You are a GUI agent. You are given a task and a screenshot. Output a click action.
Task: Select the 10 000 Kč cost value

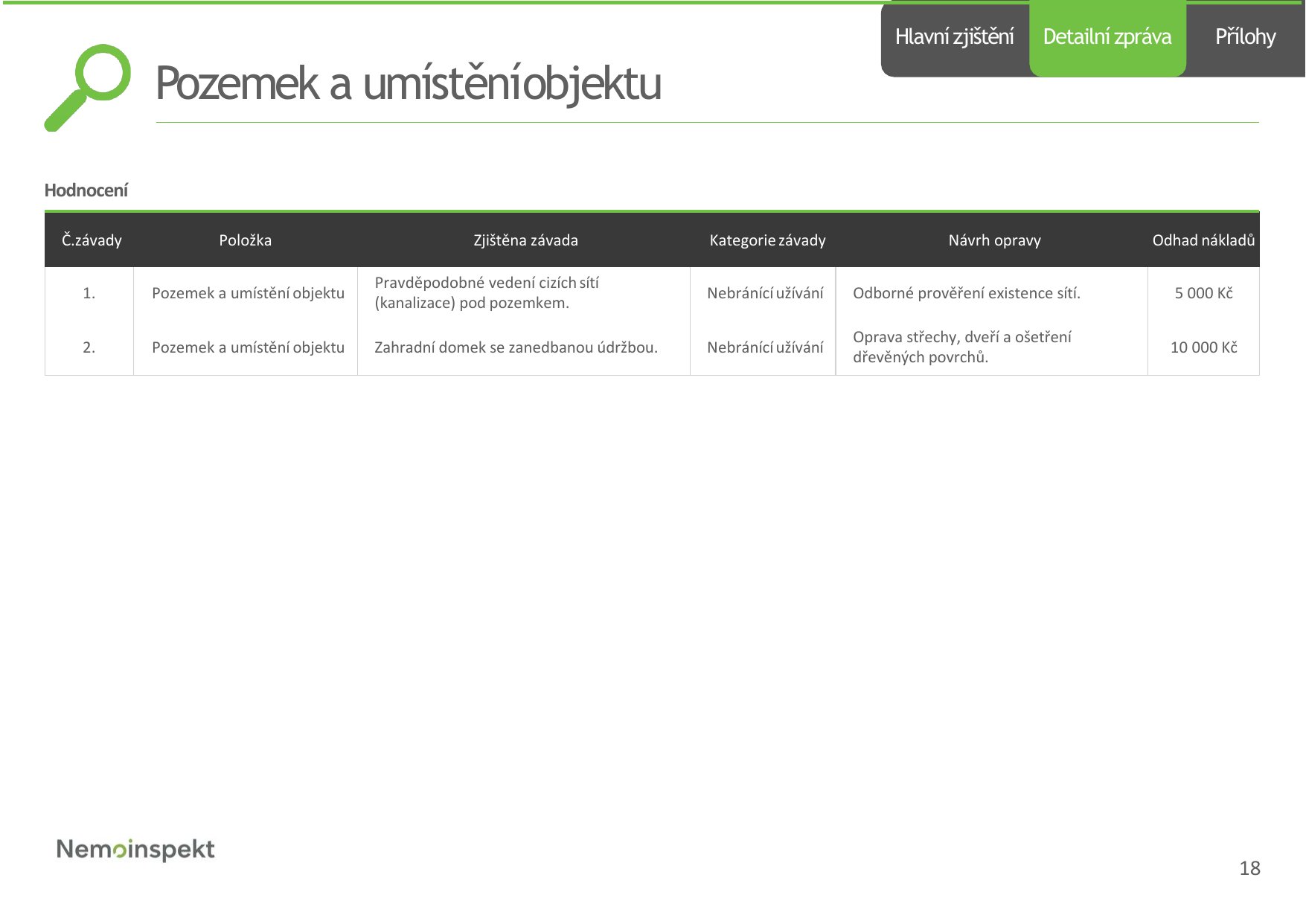pos(1203,347)
